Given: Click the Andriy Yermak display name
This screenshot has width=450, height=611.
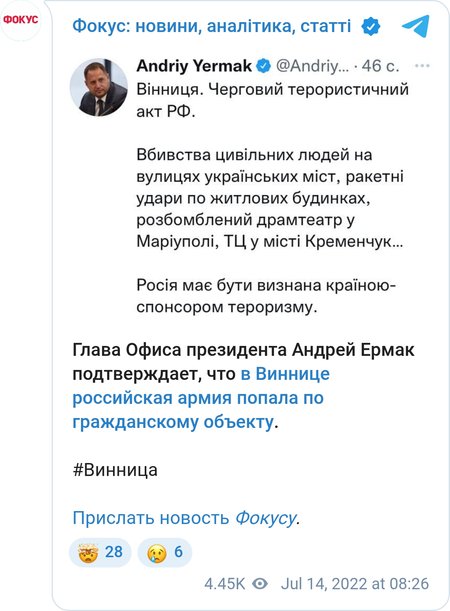Looking at the screenshot, I should (x=194, y=66).
